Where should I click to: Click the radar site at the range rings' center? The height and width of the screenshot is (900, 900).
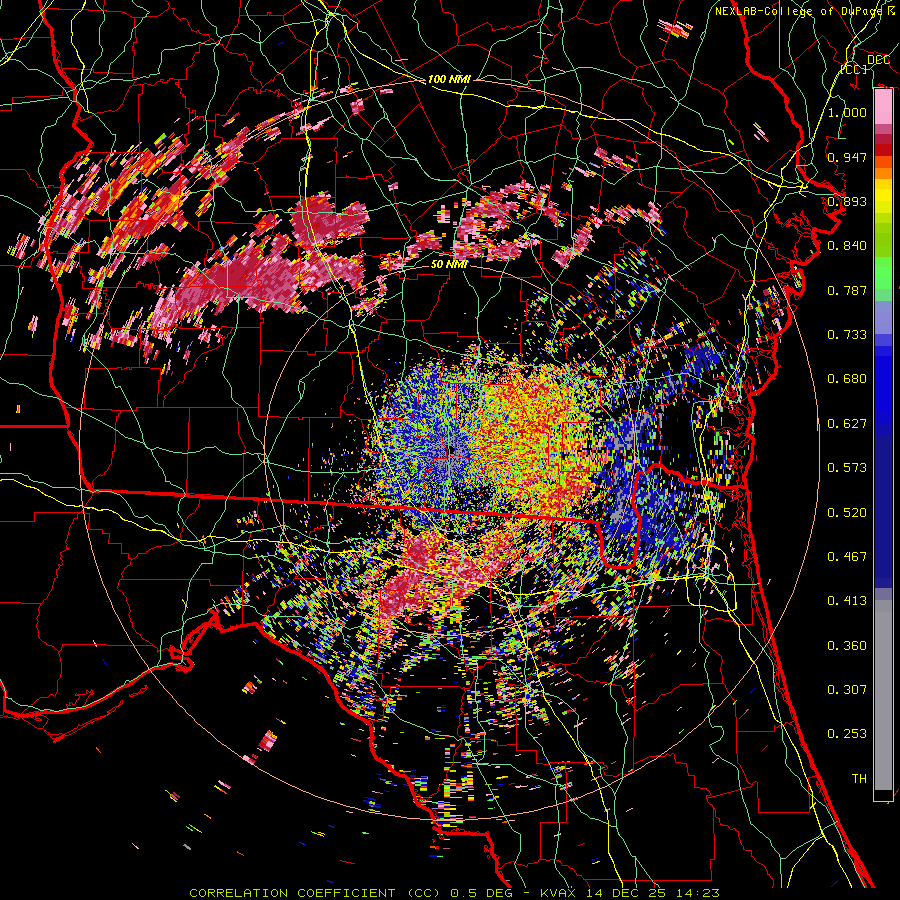pyautogui.click(x=450, y=451)
